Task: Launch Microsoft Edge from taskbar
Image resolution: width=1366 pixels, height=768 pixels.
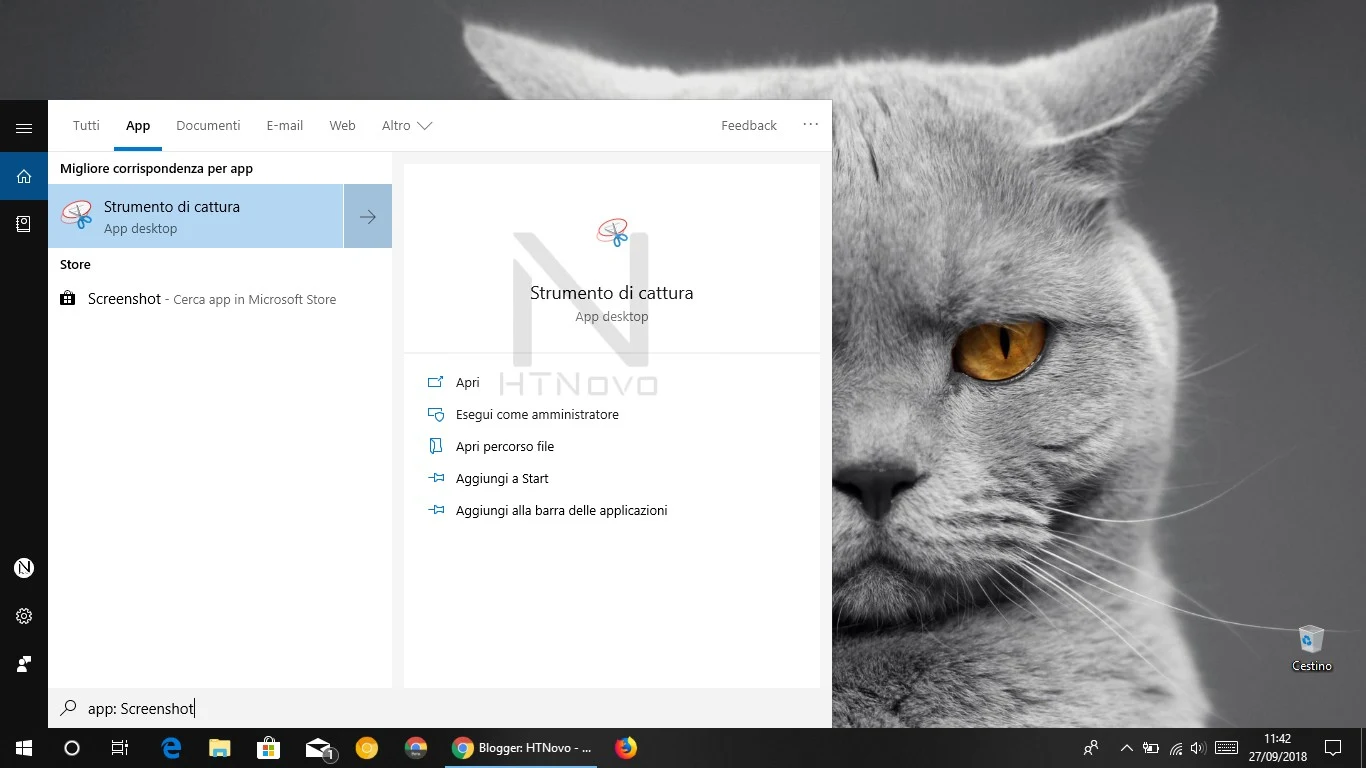Action: pos(171,748)
